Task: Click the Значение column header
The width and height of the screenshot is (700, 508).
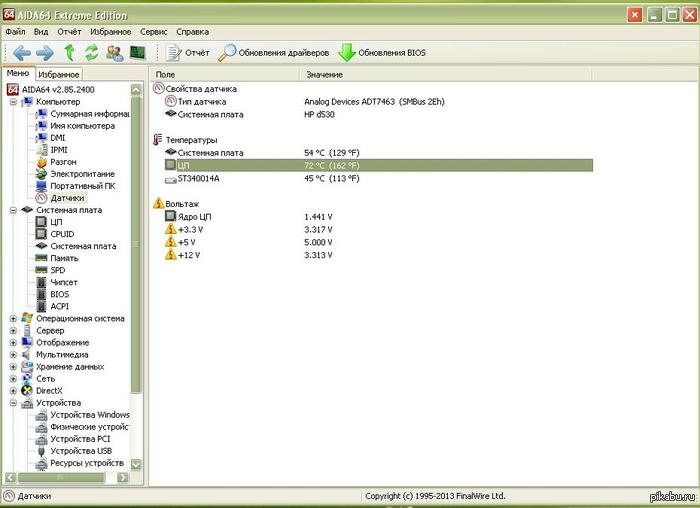Action: [324, 75]
